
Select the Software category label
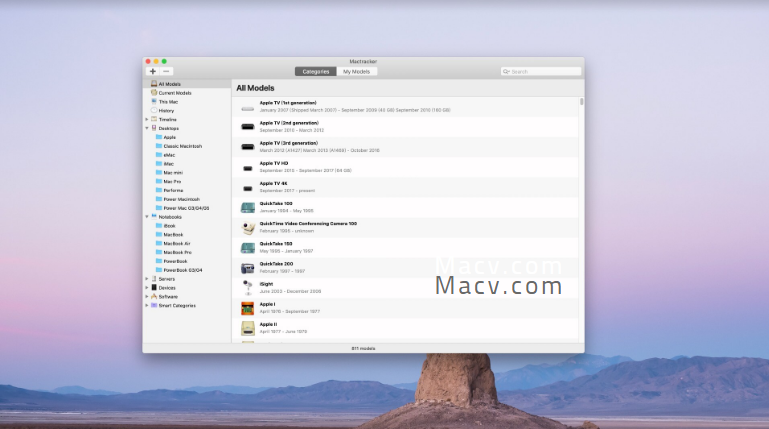(x=168, y=297)
